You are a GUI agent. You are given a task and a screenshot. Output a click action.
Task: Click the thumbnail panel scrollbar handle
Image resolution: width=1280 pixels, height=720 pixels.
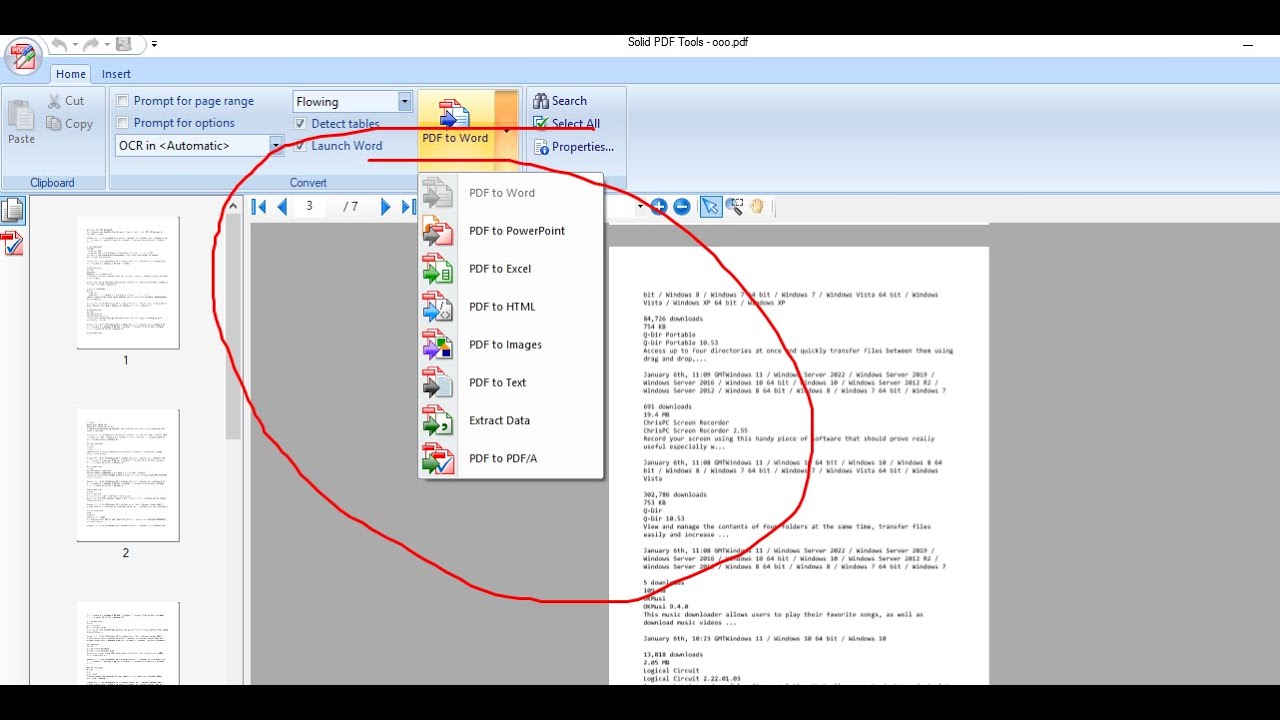(234, 327)
